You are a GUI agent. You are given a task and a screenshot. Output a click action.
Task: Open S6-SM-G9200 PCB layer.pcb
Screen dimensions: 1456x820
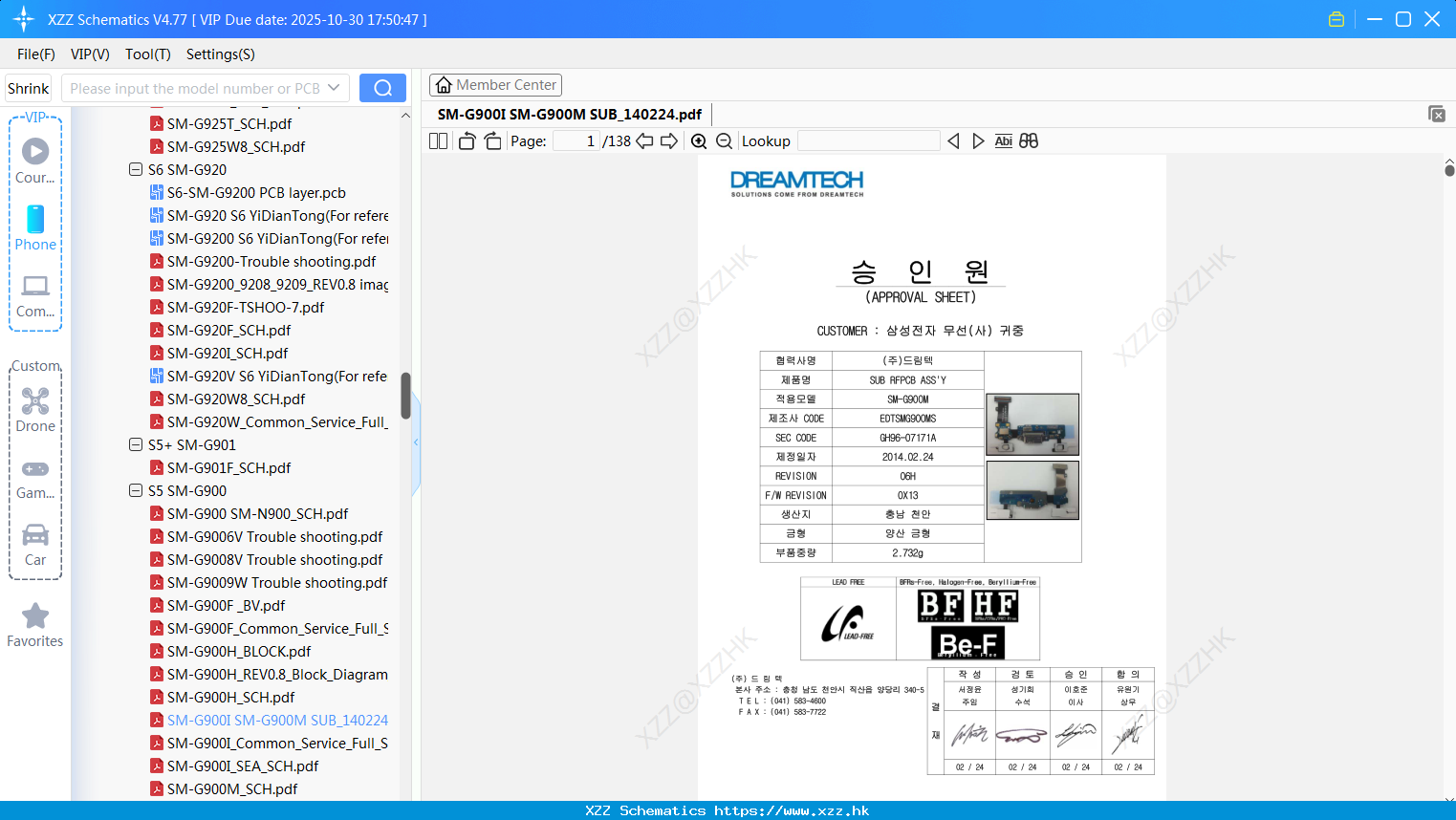tap(256, 192)
